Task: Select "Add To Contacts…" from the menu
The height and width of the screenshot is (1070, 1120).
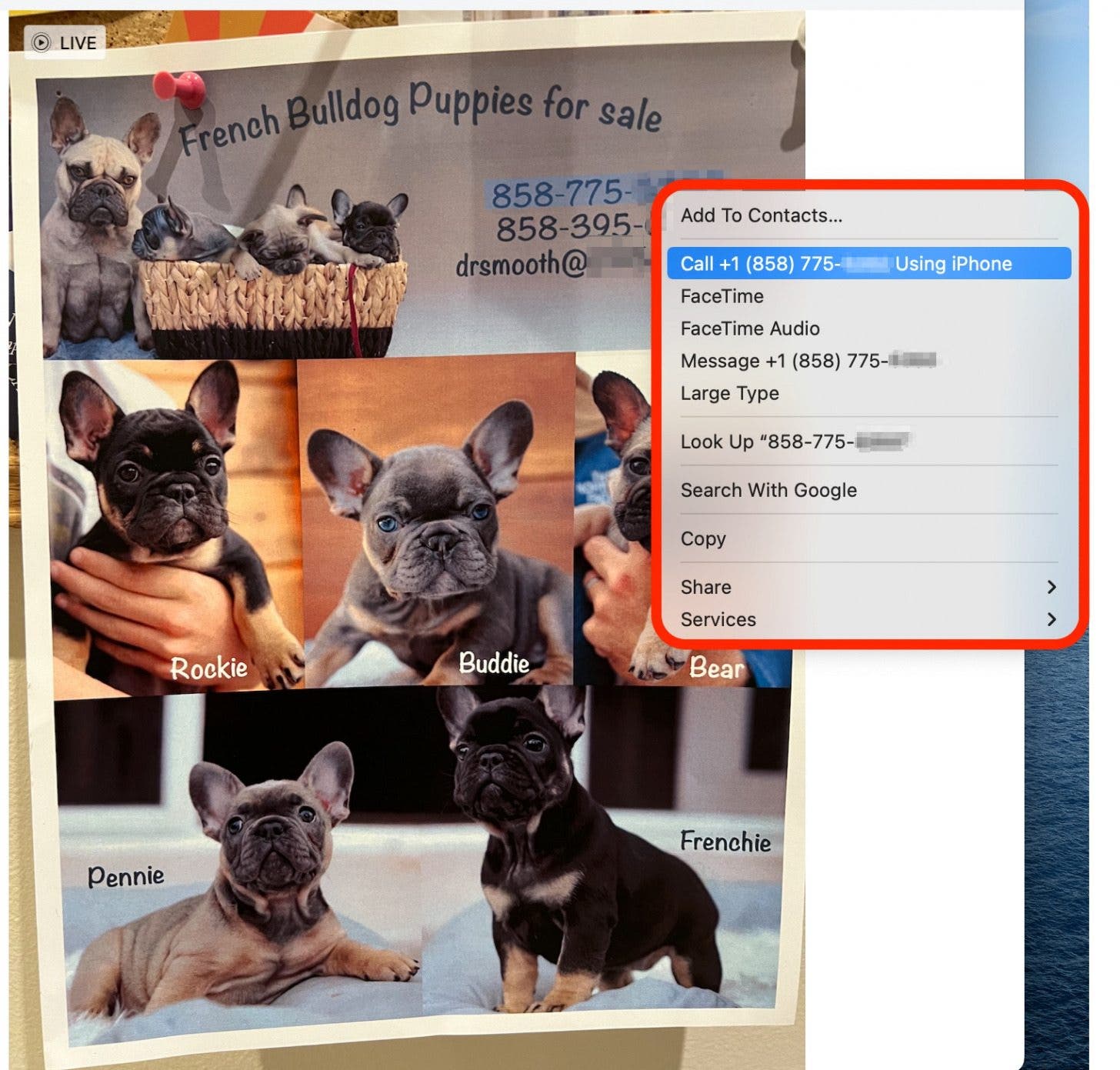Action: [x=761, y=215]
